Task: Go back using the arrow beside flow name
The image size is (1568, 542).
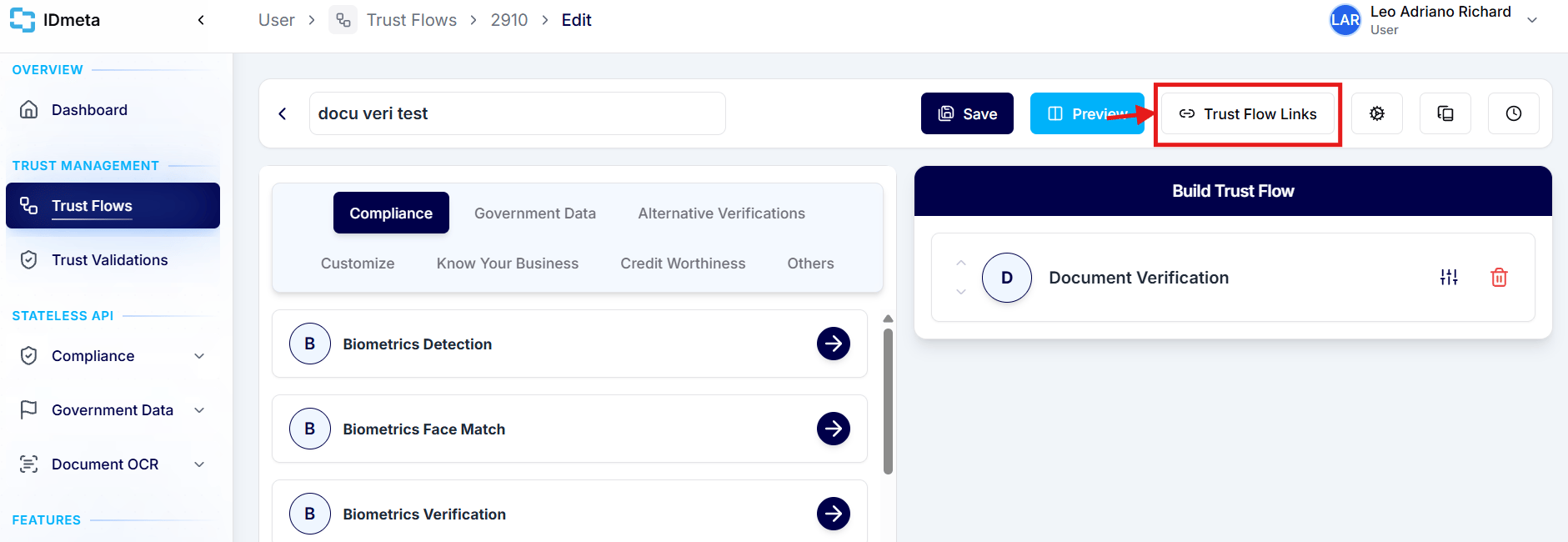Action: [283, 113]
